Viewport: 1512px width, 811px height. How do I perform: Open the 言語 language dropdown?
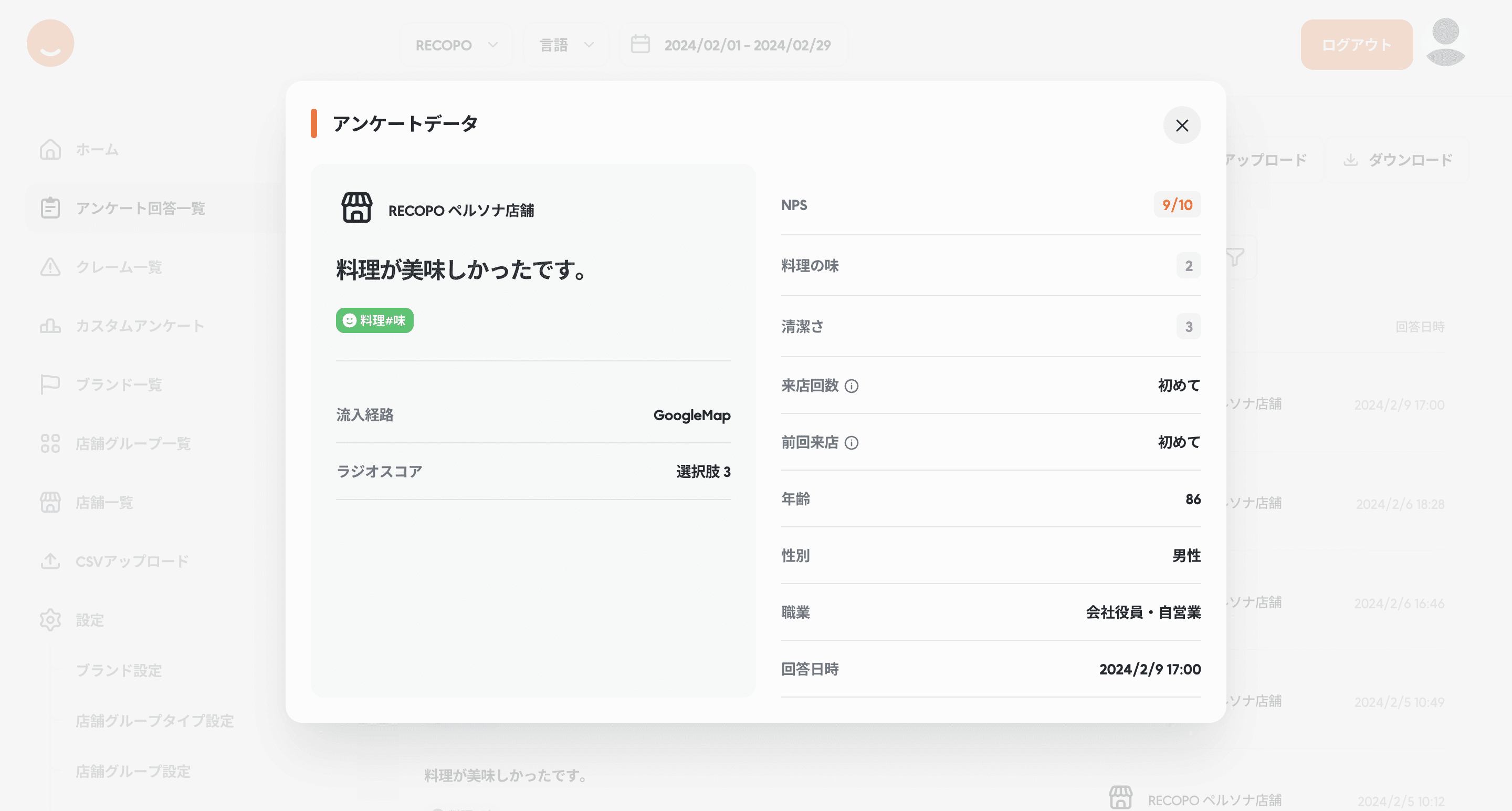click(x=566, y=45)
